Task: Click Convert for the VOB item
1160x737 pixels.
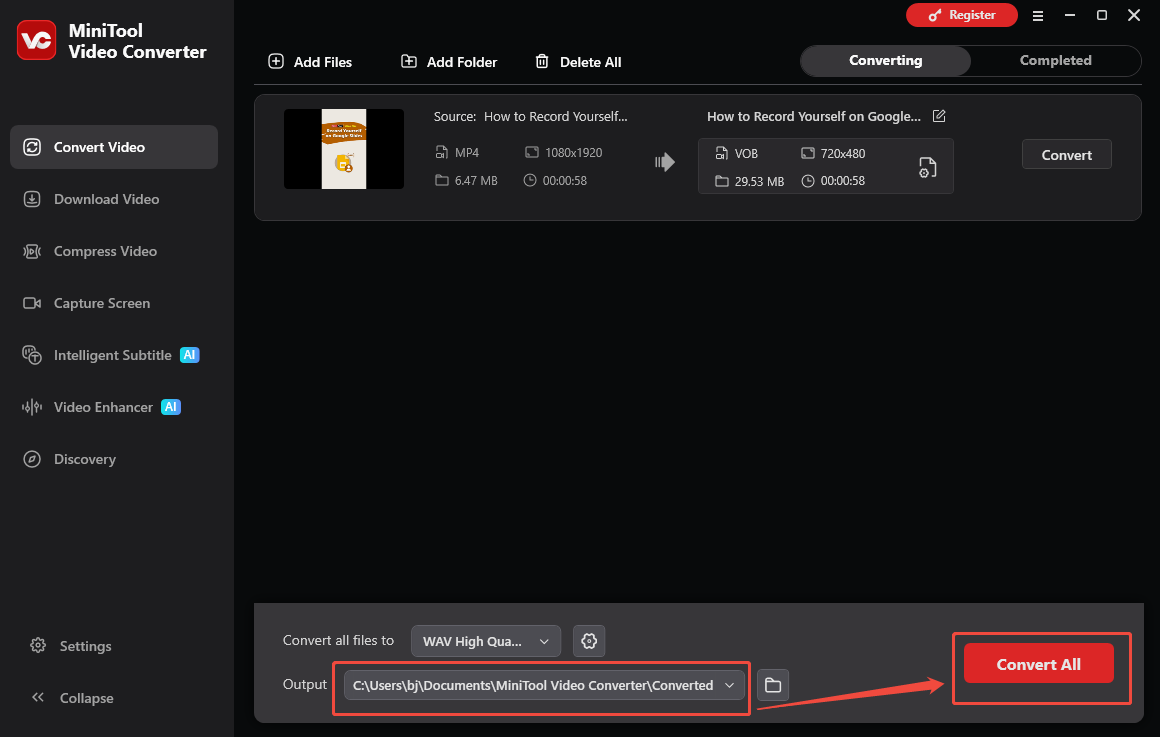Action: (x=1066, y=155)
